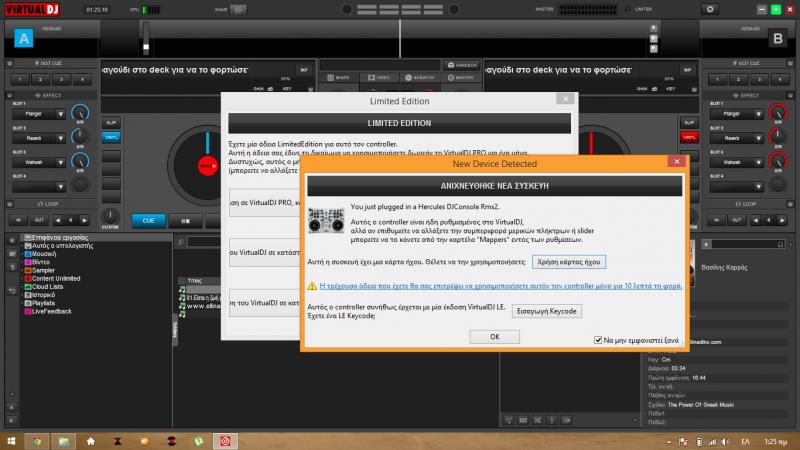Toggle VINYL mode on left deck
This screenshot has width=800, height=450.
(111, 136)
